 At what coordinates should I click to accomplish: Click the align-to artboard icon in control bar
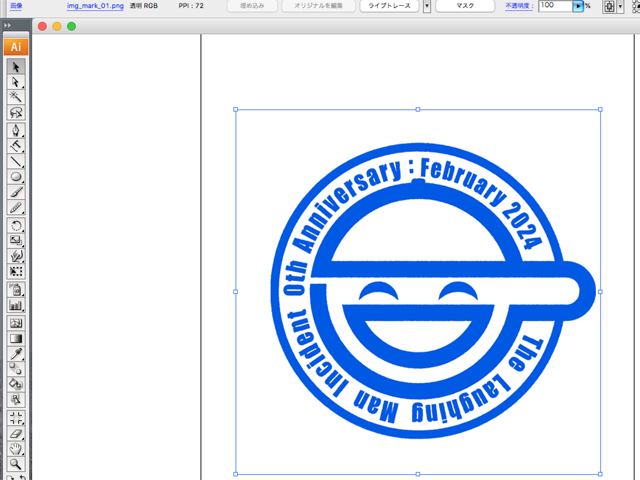click(609, 6)
